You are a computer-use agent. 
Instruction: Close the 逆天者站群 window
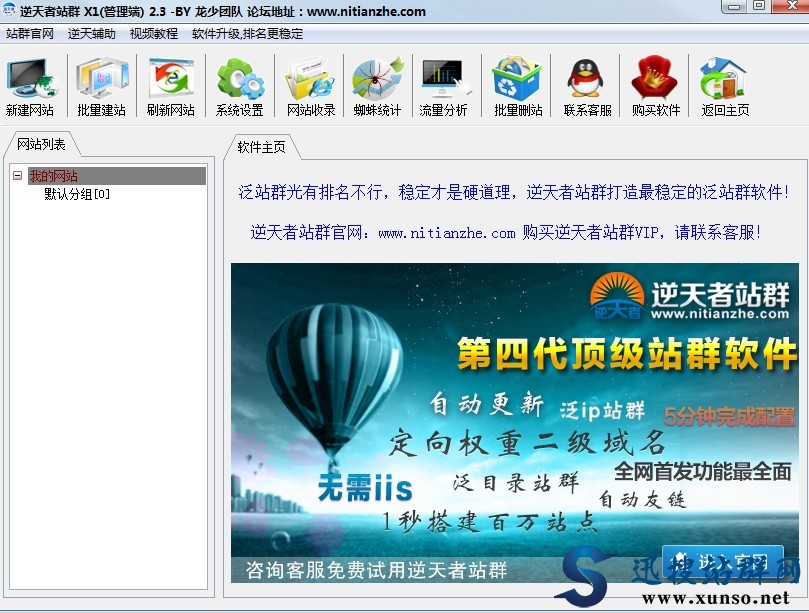click(791, 6)
